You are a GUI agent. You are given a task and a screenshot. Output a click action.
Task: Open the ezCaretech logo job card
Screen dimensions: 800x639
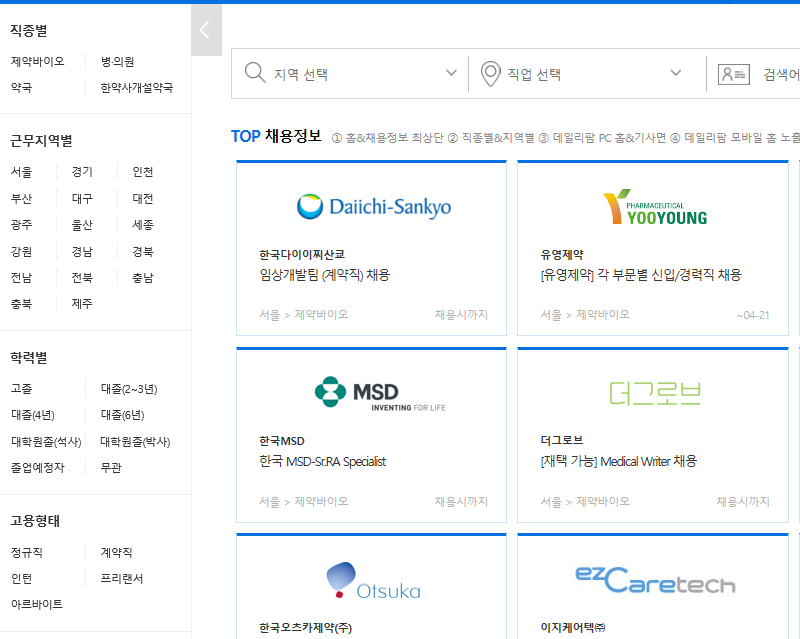click(655, 580)
